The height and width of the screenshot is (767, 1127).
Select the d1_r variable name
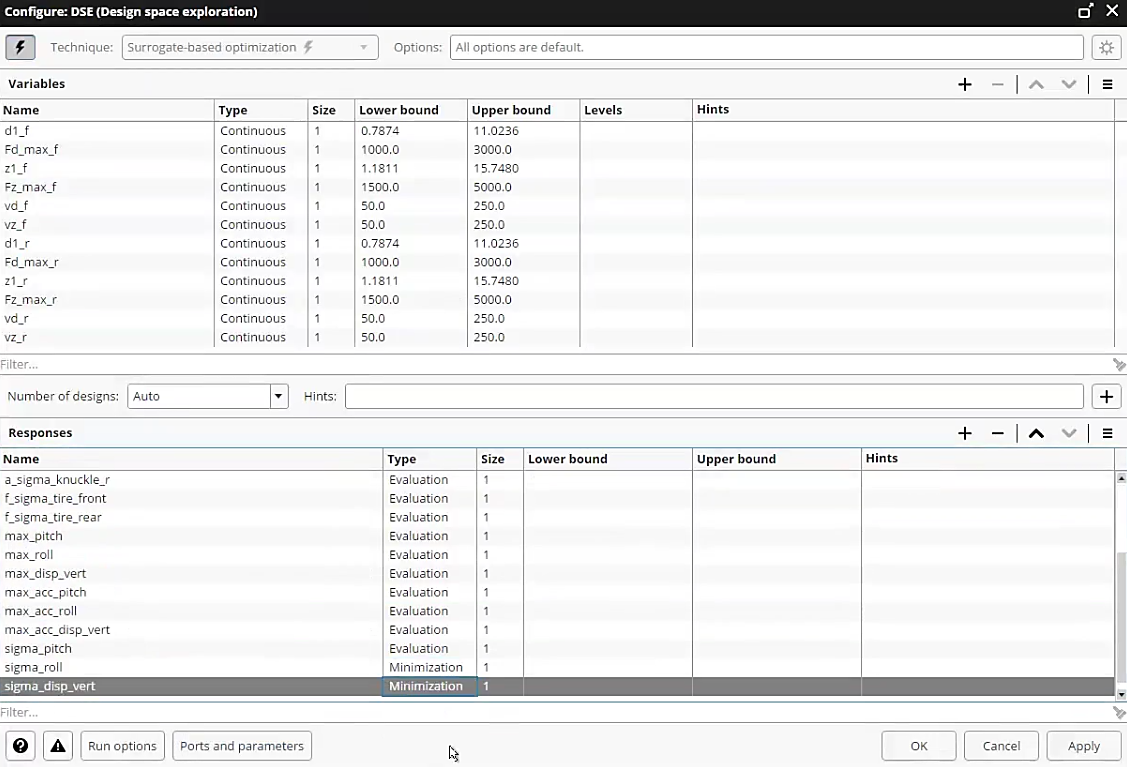17,243
